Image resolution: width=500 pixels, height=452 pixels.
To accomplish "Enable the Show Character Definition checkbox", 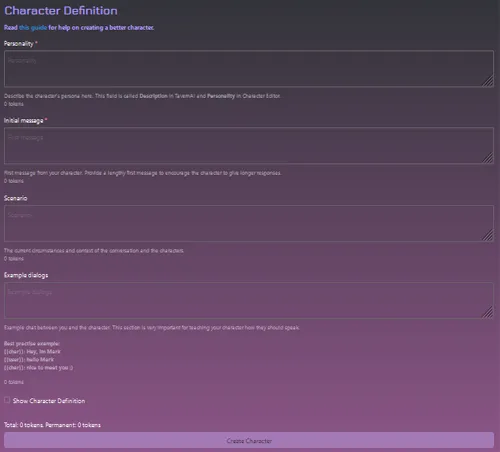I will pyautogui.click(x=7, y=400).
